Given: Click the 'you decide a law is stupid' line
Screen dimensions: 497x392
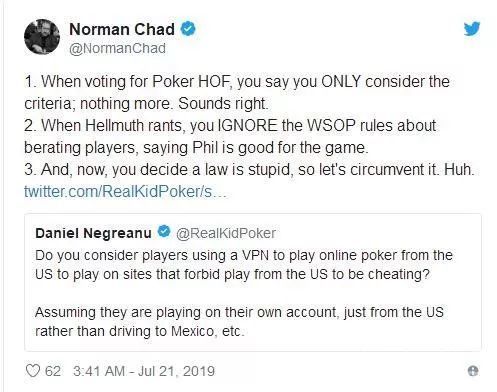Looking at the screenshot, I should [x=249, y=170].
